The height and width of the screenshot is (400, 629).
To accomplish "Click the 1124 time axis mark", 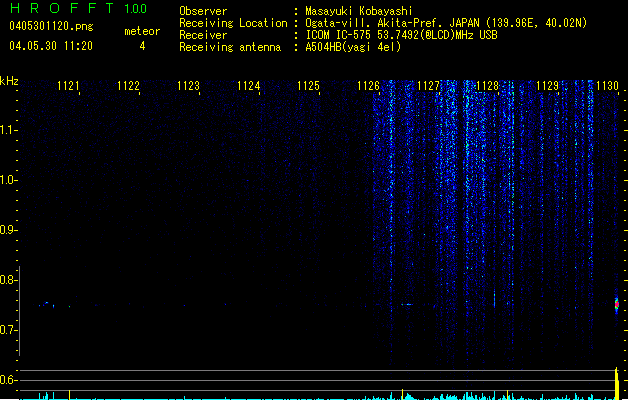I will [249, 86].
